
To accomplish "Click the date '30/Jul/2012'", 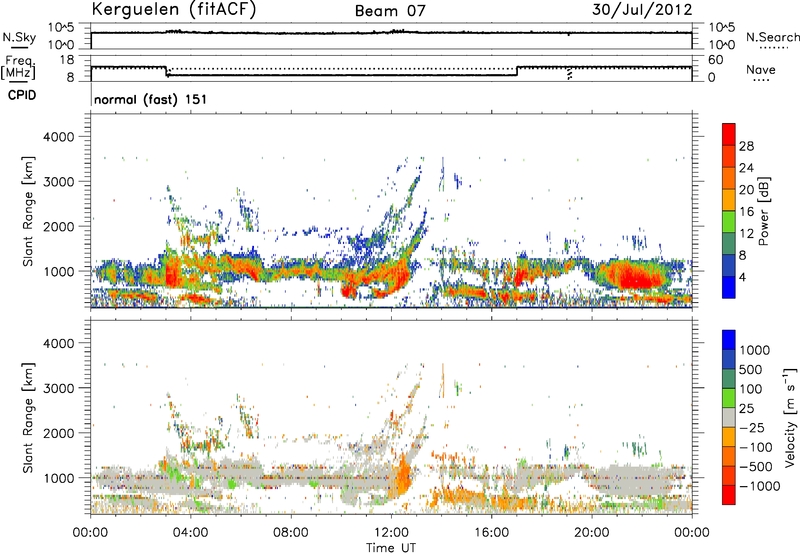I will coord(642,10).
